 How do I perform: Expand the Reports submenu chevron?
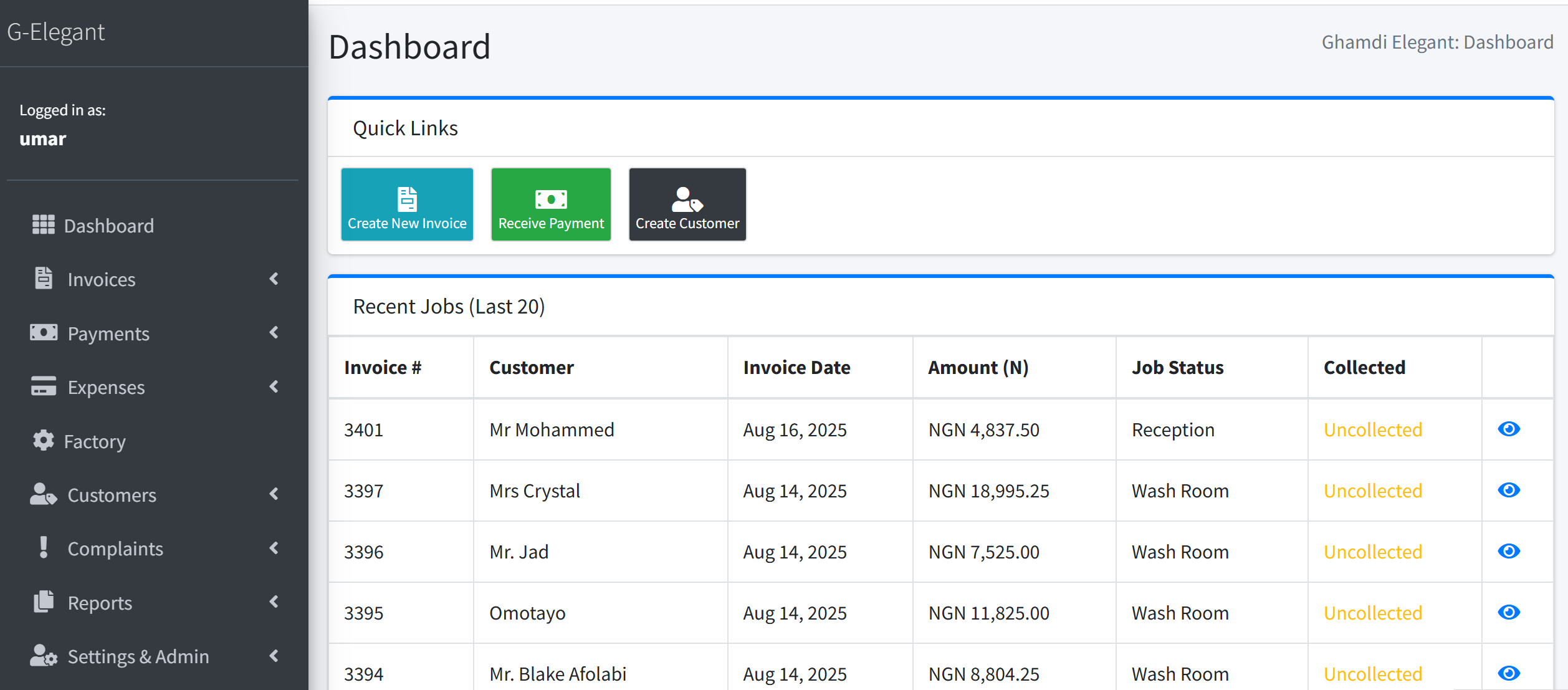(x=274, y=601)
